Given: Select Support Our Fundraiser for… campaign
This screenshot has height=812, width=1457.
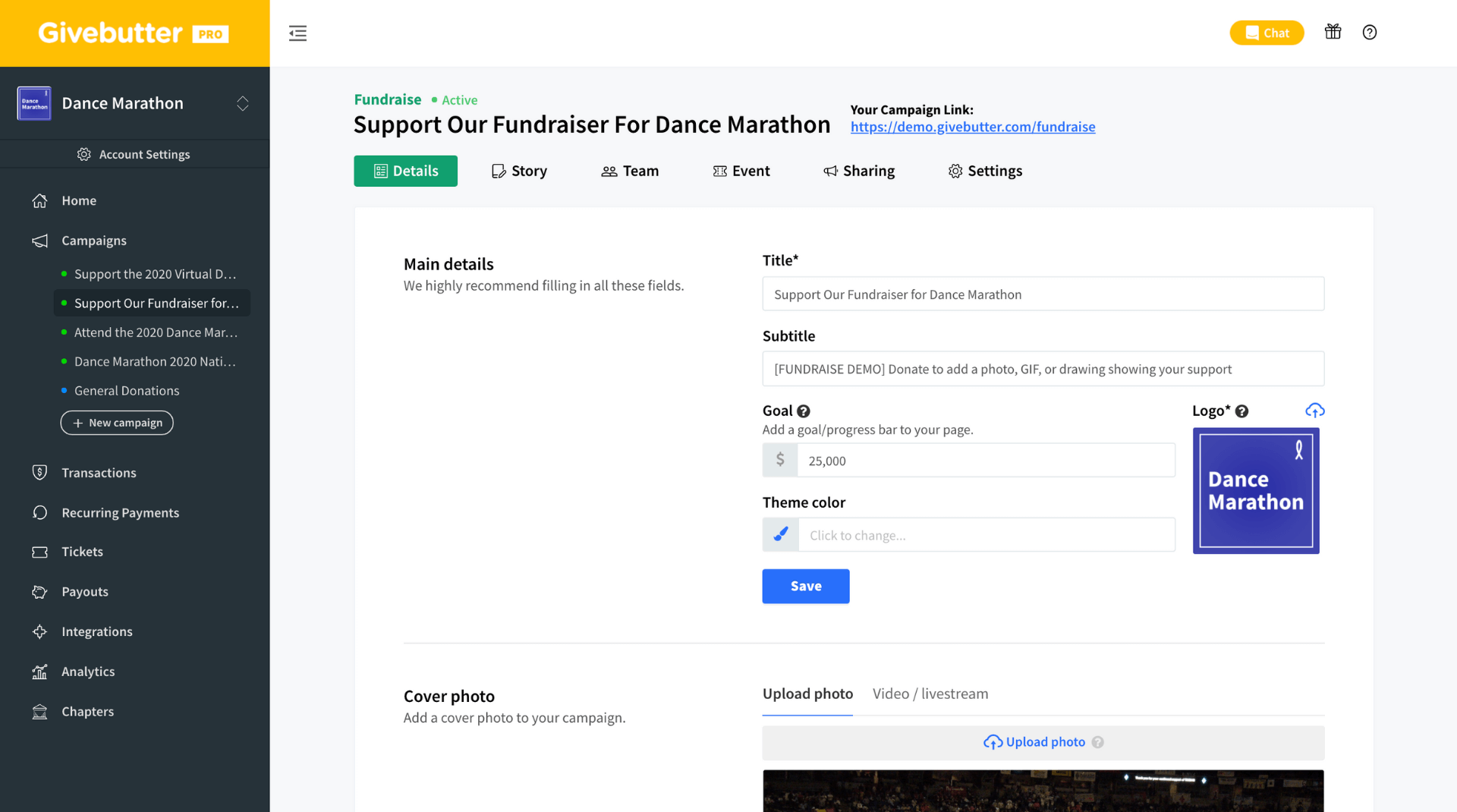Looking at the screenshot, I should pyautogui.click(x=152, y=303).
